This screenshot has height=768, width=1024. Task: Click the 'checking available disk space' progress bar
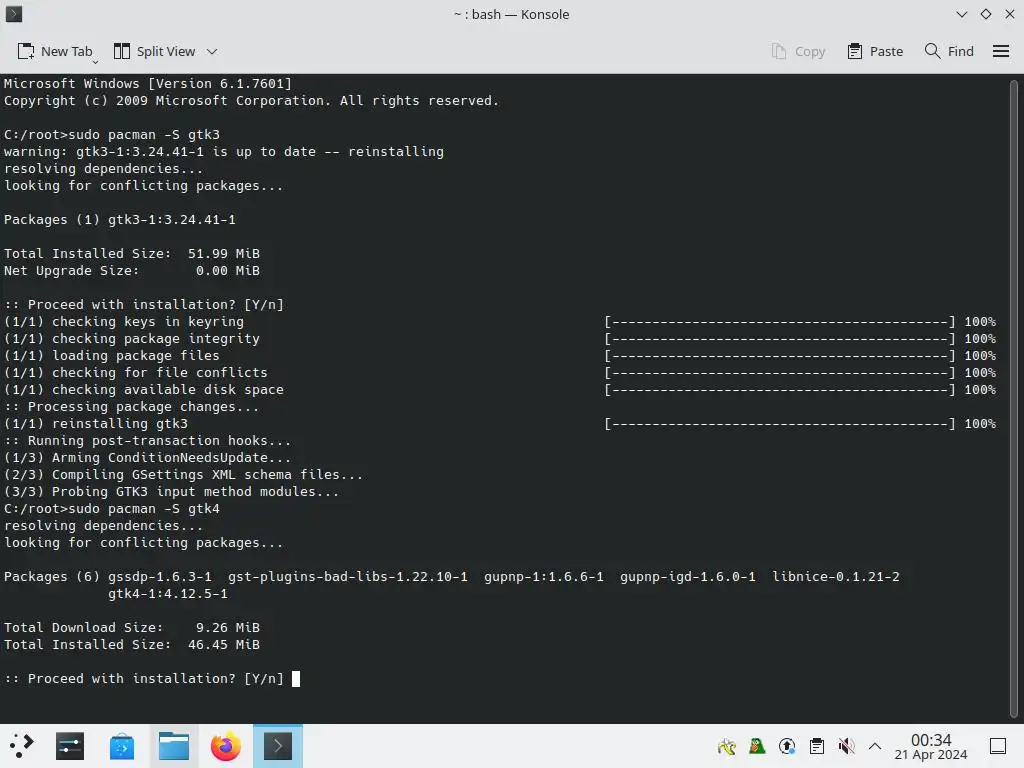[780, 390]
